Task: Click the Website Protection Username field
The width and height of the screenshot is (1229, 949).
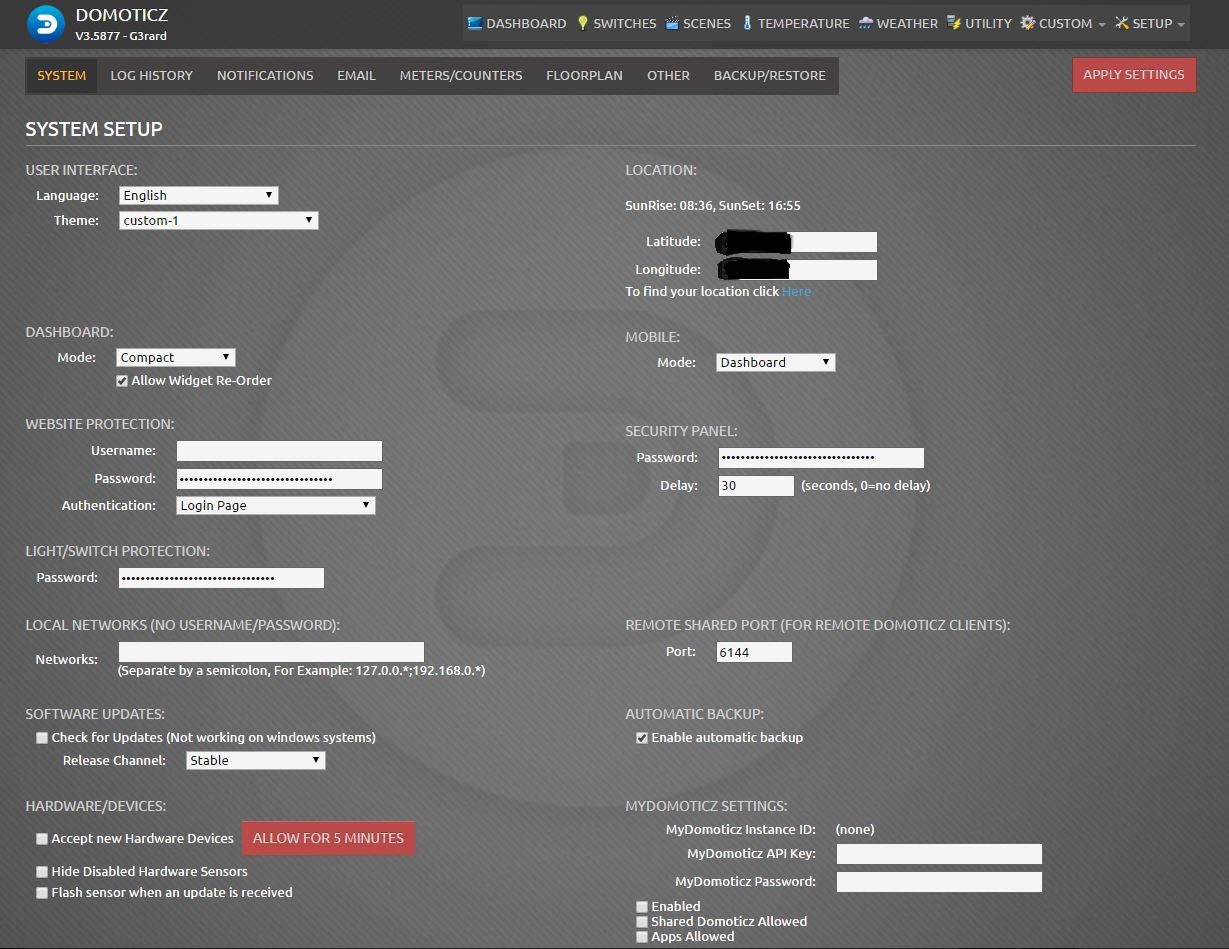Action: [x=280, y=451]
